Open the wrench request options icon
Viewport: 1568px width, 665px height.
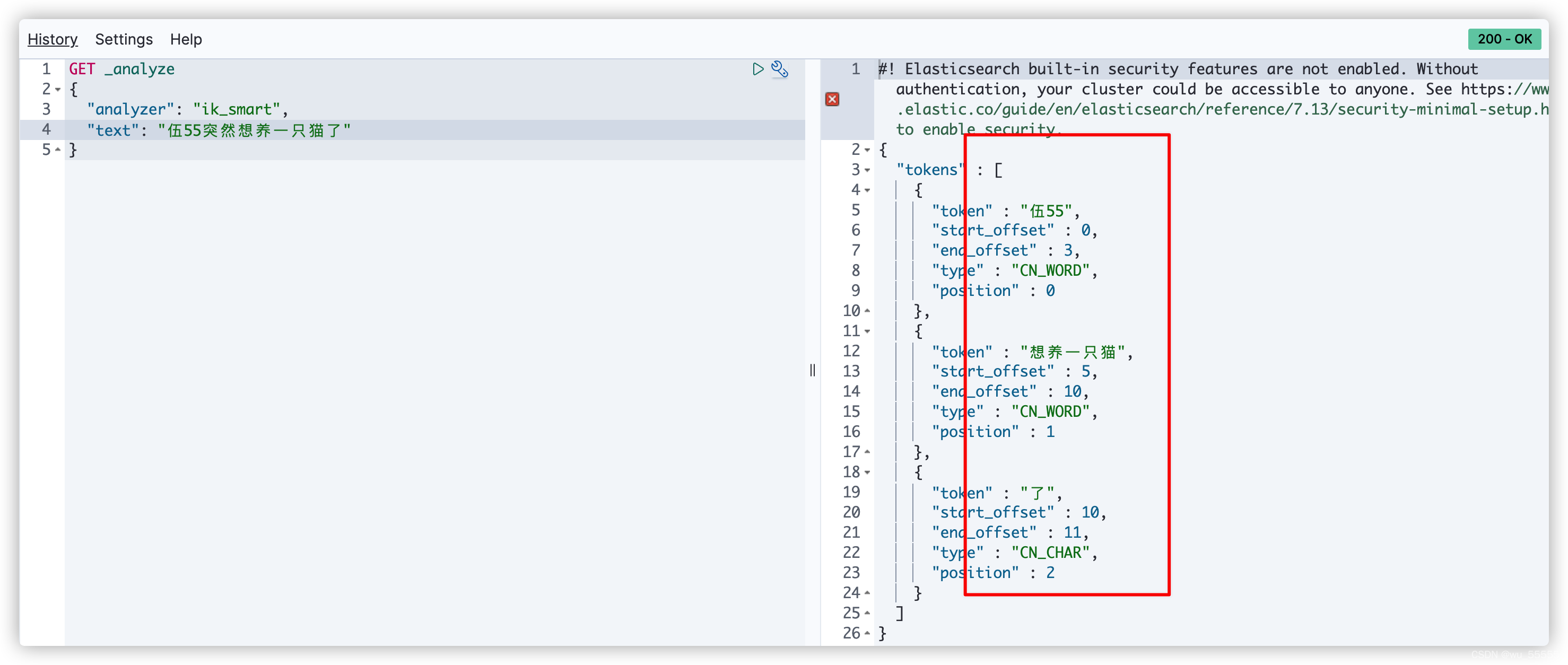[780, 69]
